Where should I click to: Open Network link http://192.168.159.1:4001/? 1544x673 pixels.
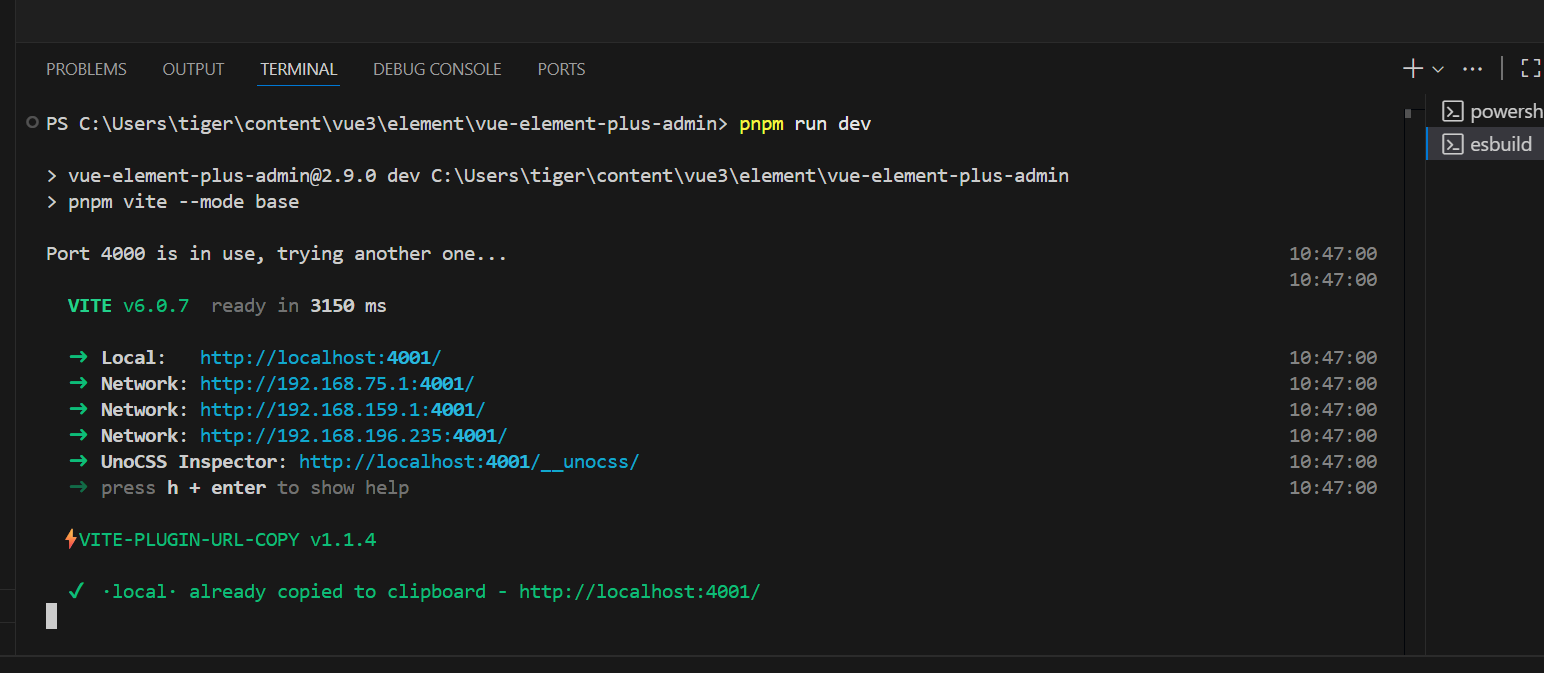[x=342, y=409]
